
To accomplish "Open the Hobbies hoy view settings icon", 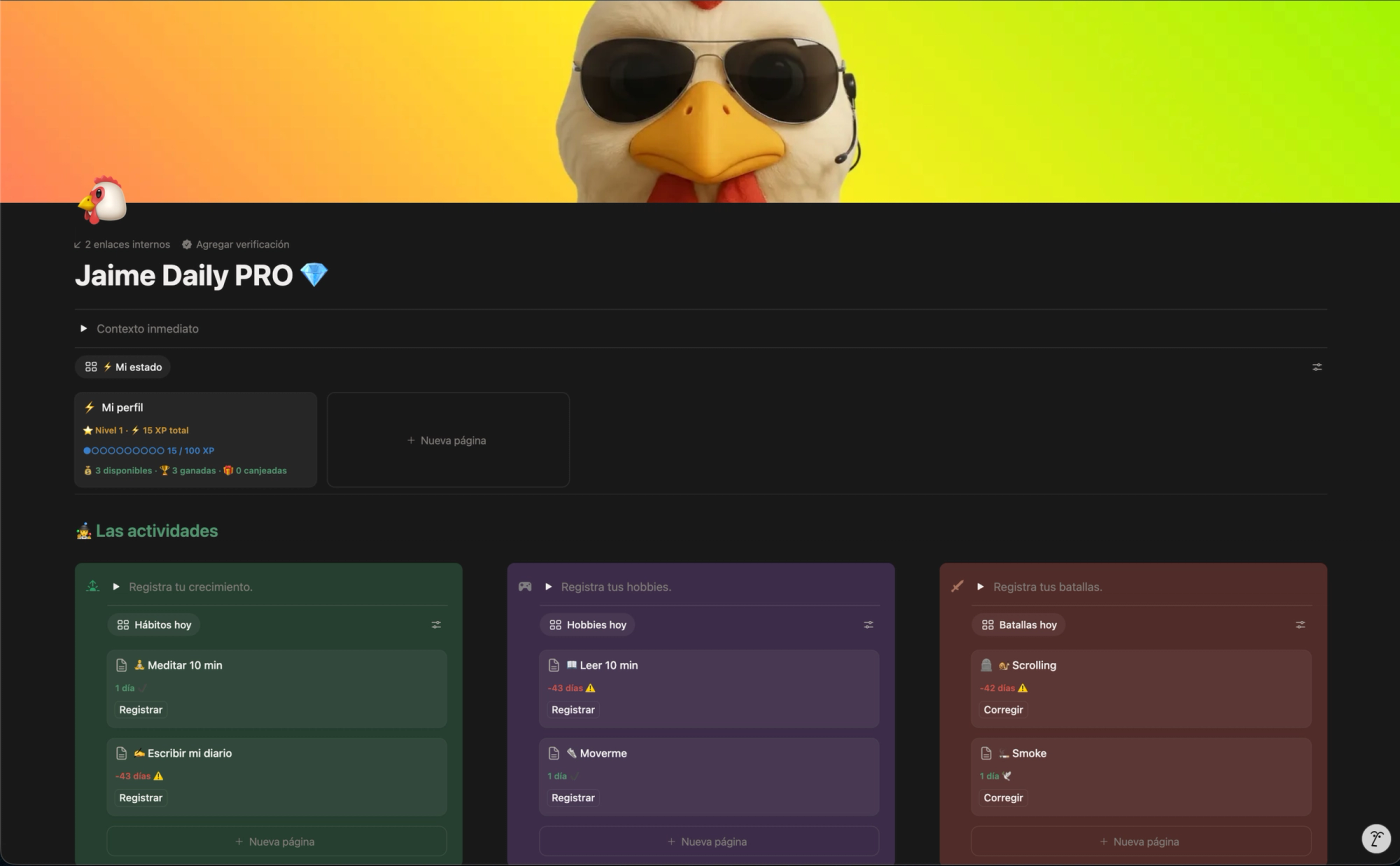I will (x=868, y=625).
